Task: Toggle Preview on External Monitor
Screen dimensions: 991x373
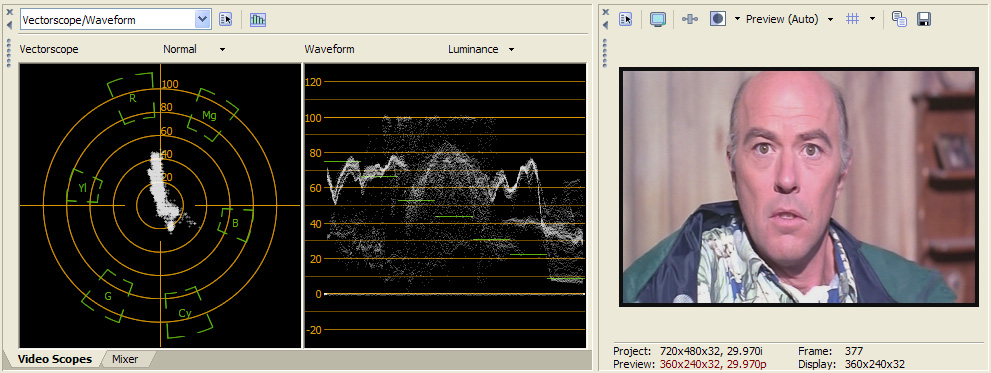Action: [658, 20]
